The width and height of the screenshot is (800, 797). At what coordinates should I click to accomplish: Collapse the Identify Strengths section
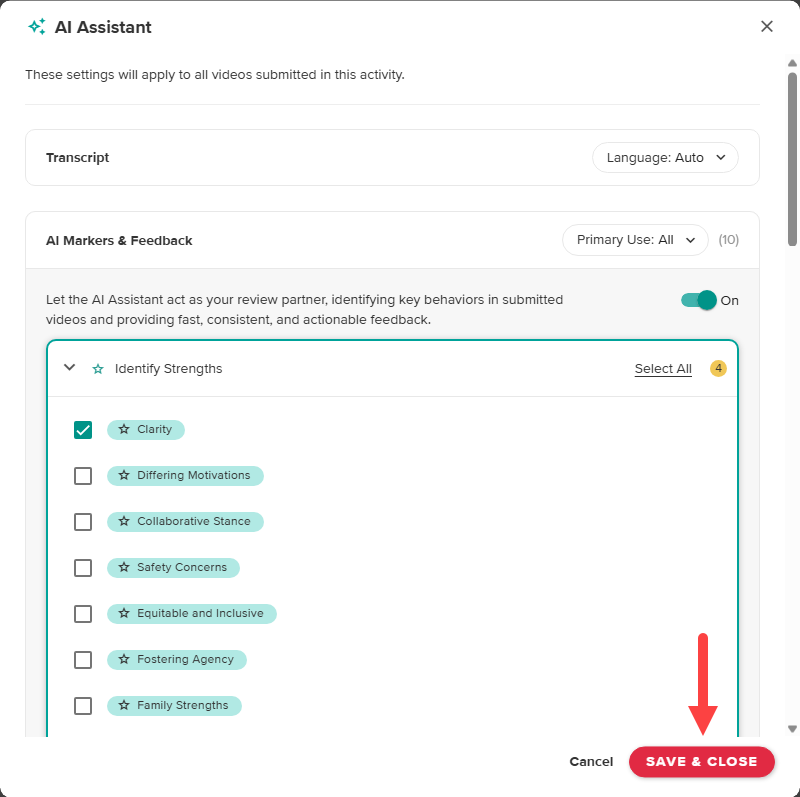click(x=69, y=367)
